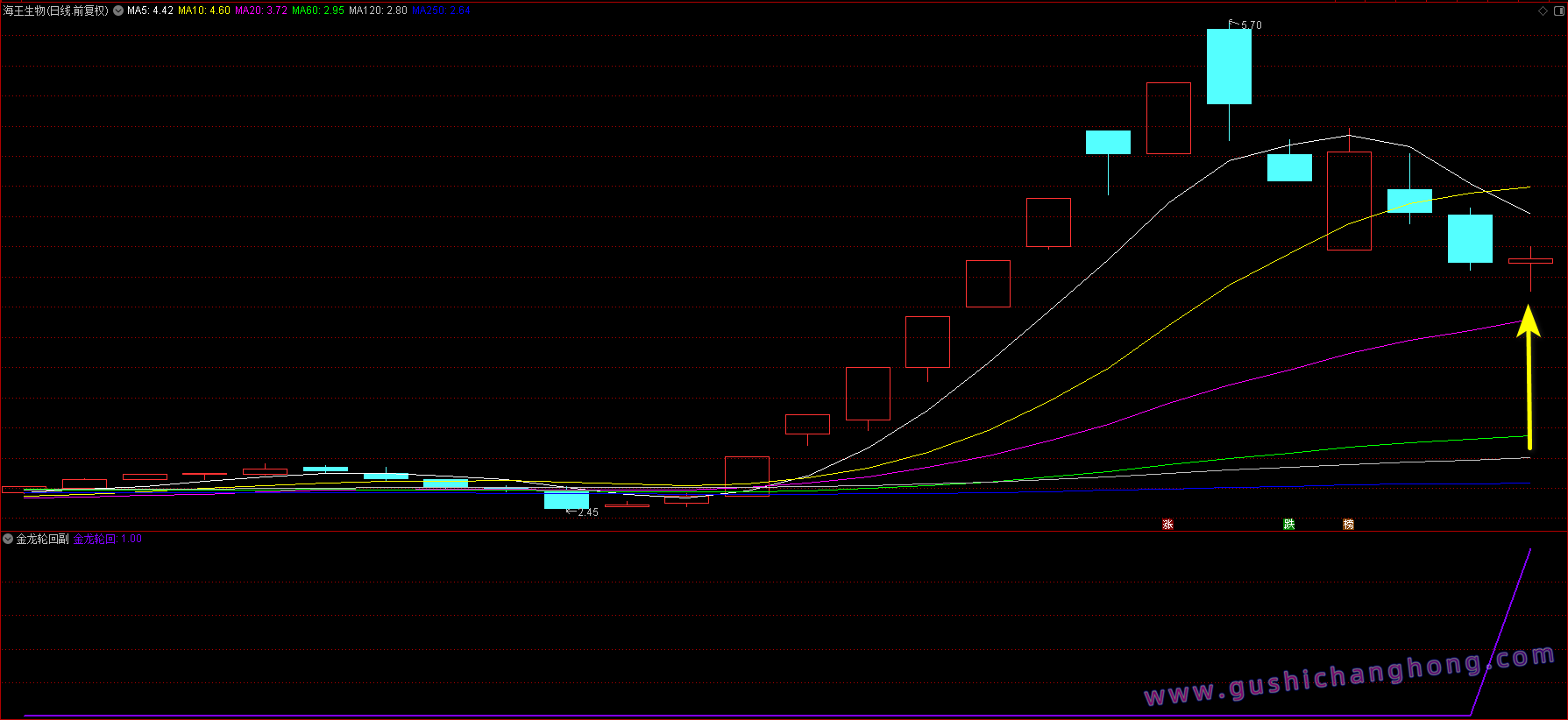Click the last red doji candlestick above arrow
This screenshot has height=720, width=1568.
(1530, 261)
